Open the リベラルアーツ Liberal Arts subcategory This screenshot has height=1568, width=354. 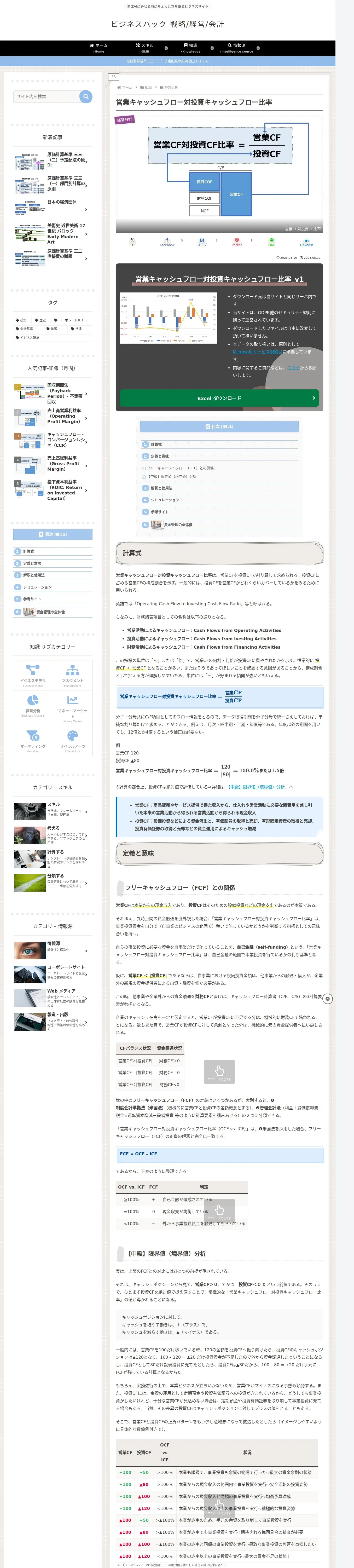click(72, 741)
